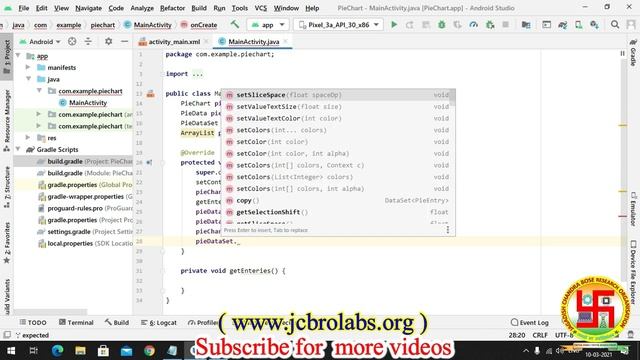Select setValueTextColor(int color) completion
Viewport: 640px width, 360px height.
338,118
